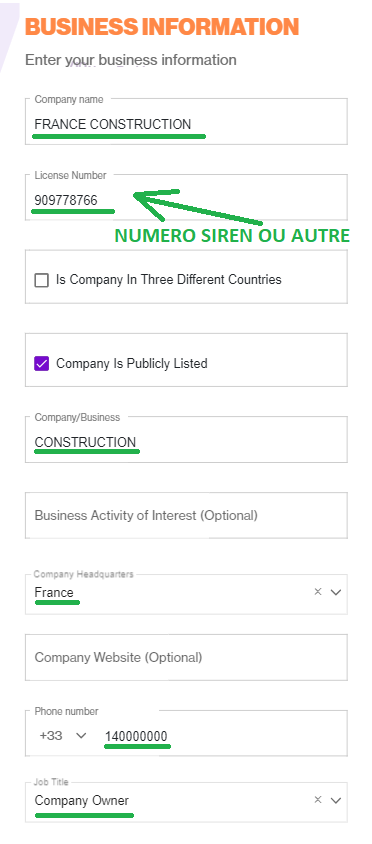Clear the Company Headquarters selection
Viewport: 372px width, 844px height.
click(318, 592)
